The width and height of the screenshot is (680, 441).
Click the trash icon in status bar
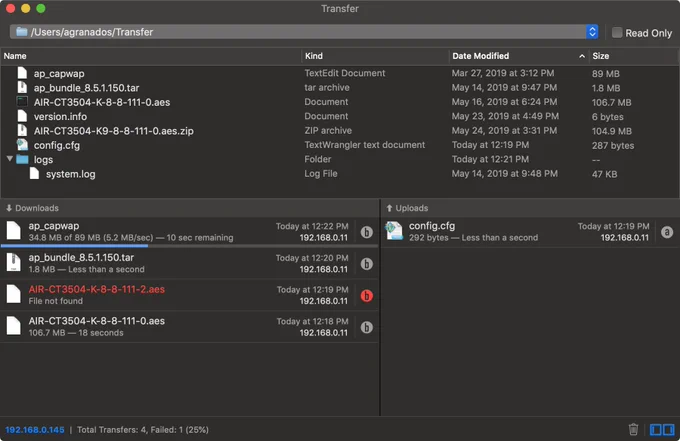click(x=633, y=429)
